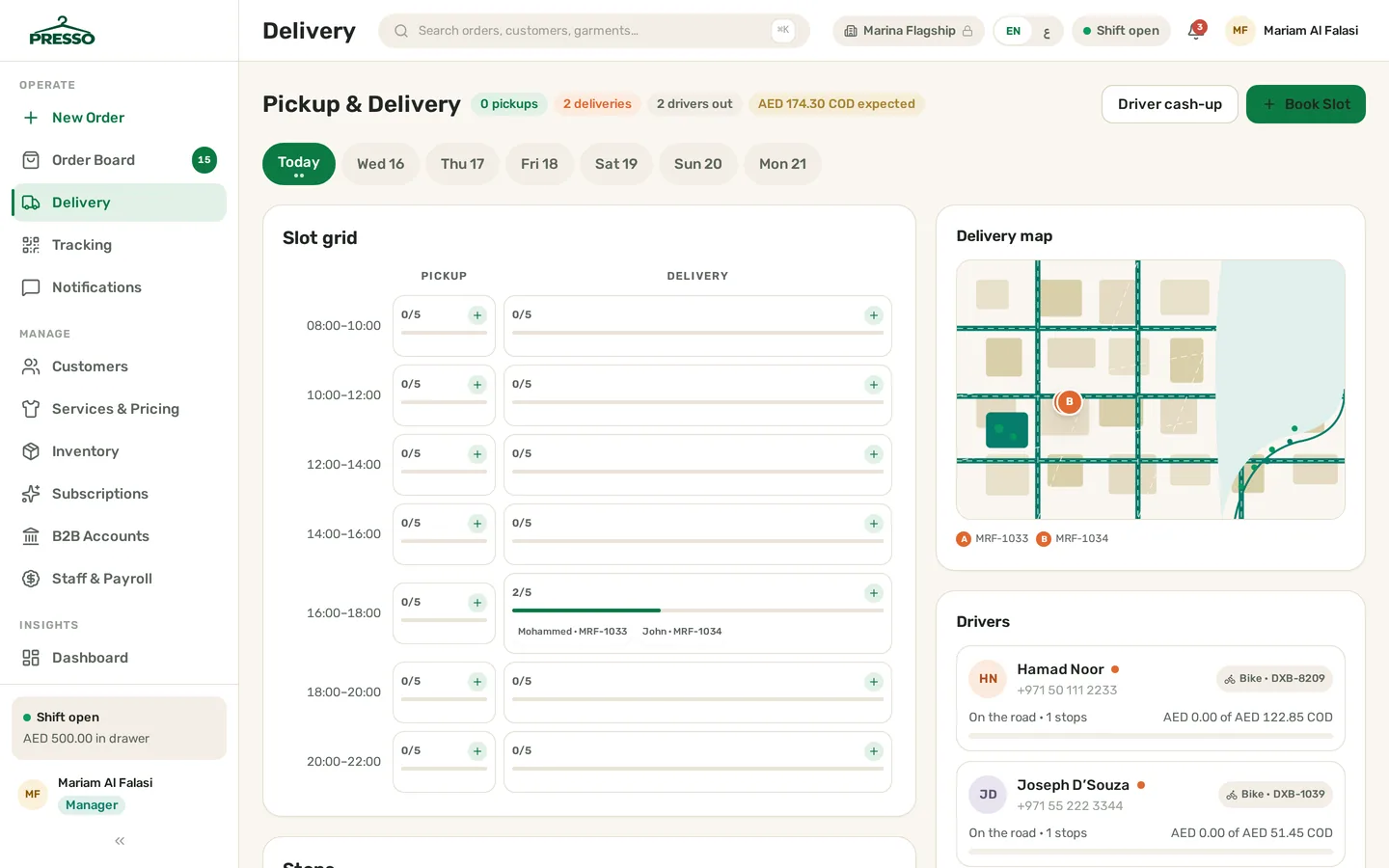Navigate to Inventory

[119, 451]
